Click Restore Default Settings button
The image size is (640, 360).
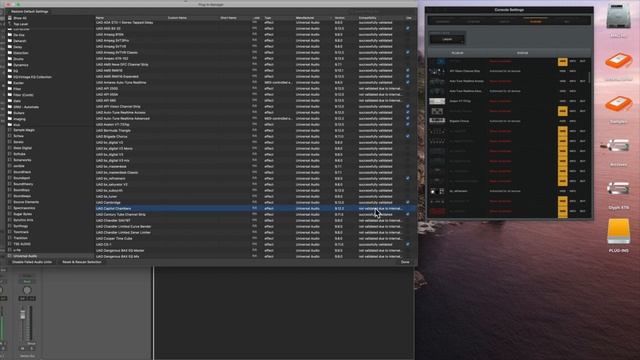tap(30, 11)
